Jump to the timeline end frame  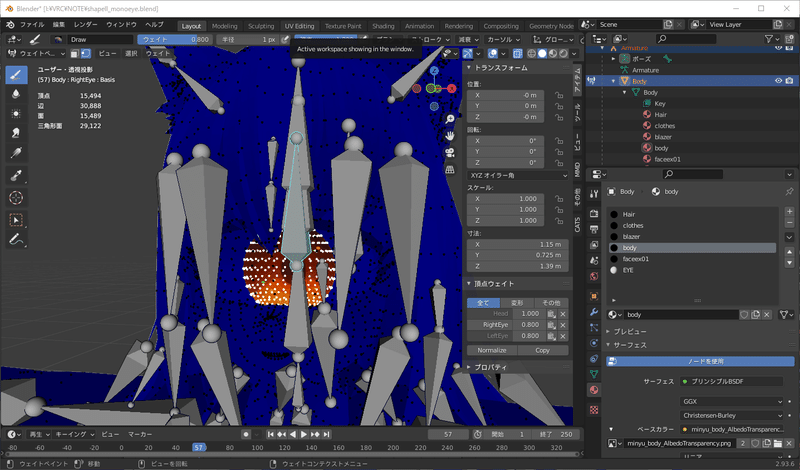(327, 434)
